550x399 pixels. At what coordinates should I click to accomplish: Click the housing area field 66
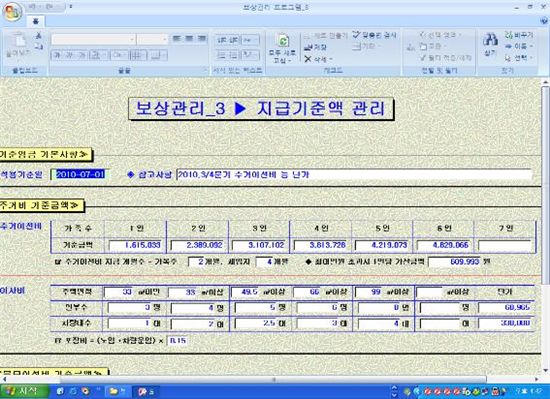coord(308,292)
